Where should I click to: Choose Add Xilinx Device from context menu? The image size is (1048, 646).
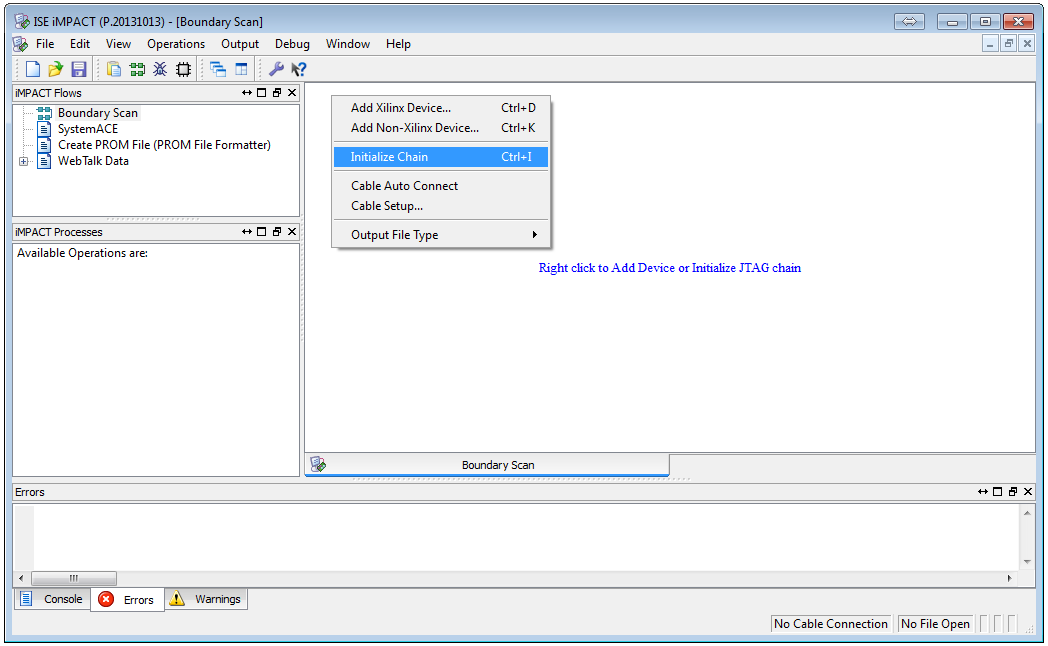[x=441, y=108]
